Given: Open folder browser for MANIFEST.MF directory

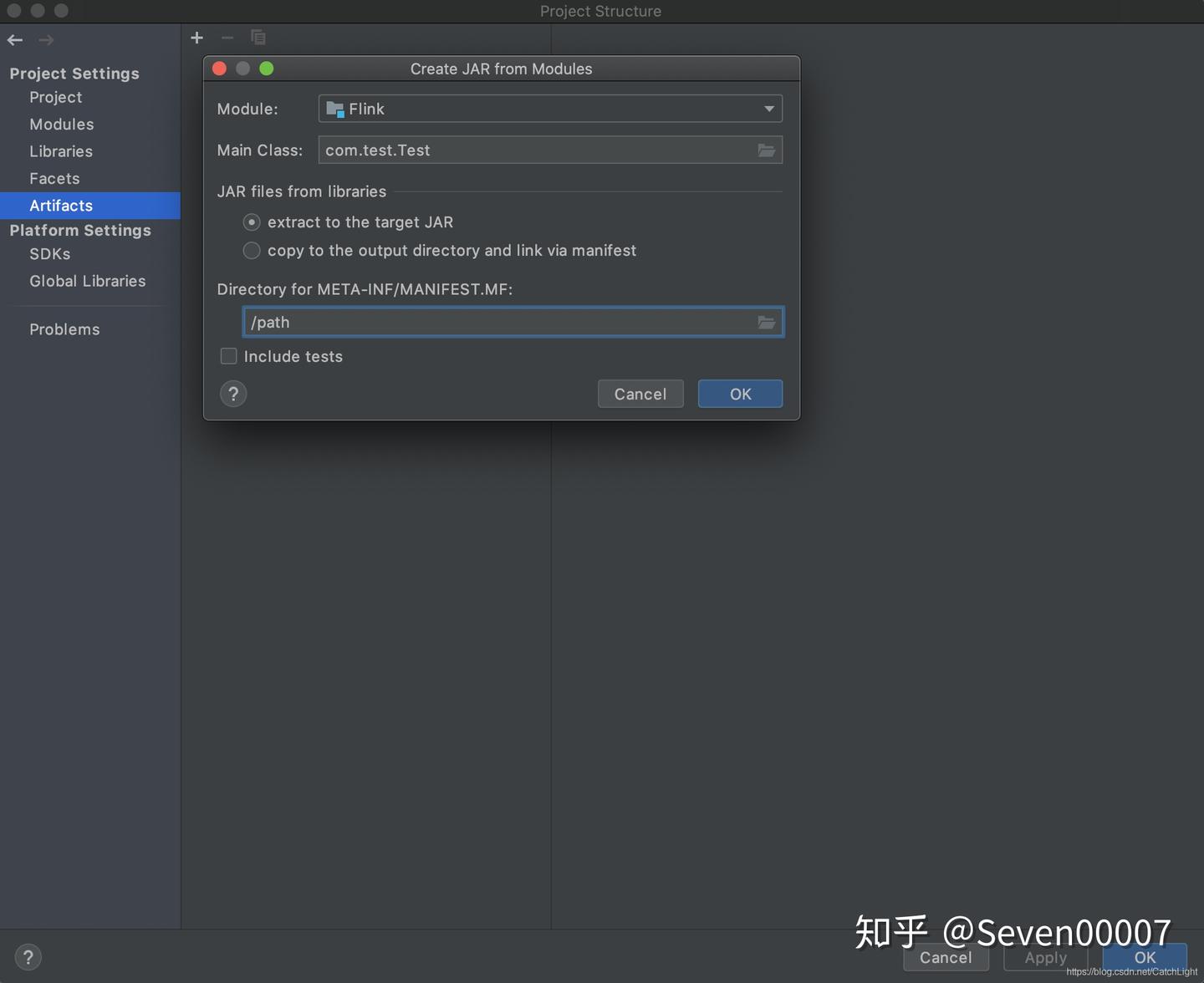Looking at the screenshot, I should click(766, 322).
